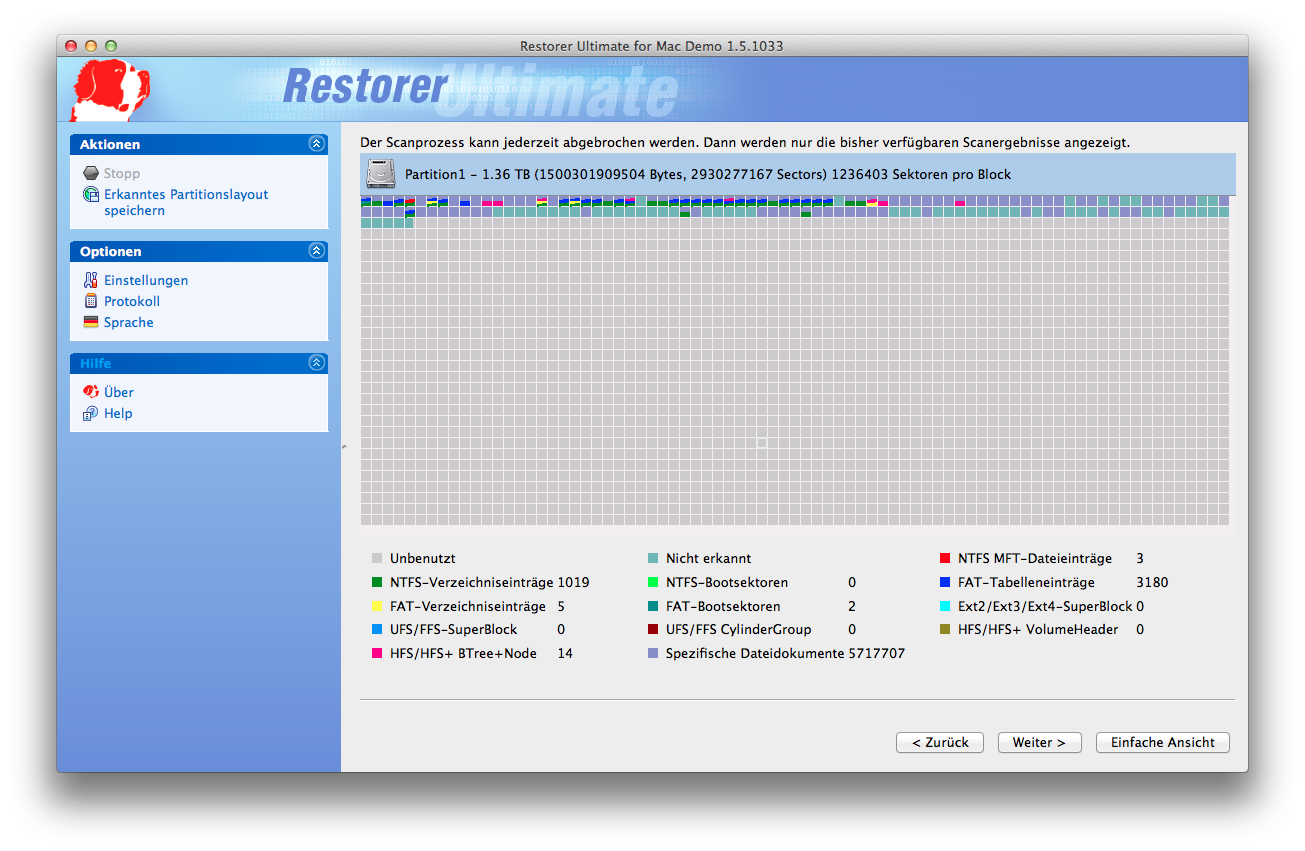Screen dimensions: 1305x851
Task: Click the 'NTFS MFT-Dateieinträge' label
Action: click(1034, 558)
